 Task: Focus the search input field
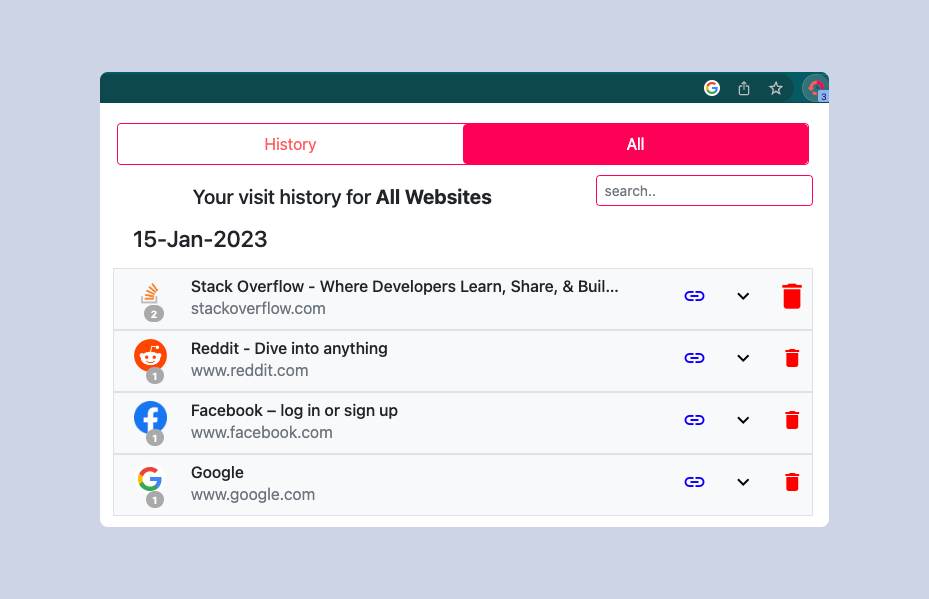[704, 191]
